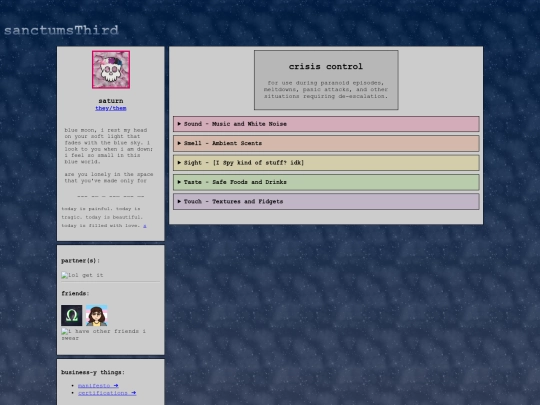Open the Omega symbol friend icon
This screenshot has width=540, height=405.
coord(72,315)
